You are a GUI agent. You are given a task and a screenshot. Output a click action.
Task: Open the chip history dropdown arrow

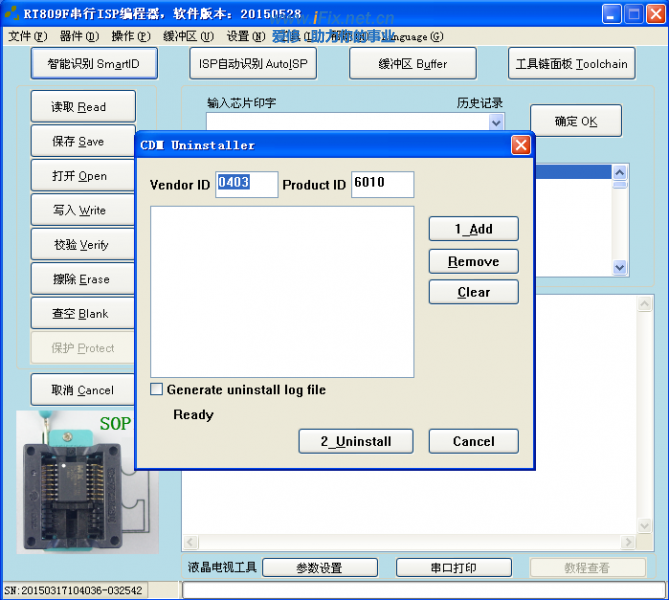[496, 122]
